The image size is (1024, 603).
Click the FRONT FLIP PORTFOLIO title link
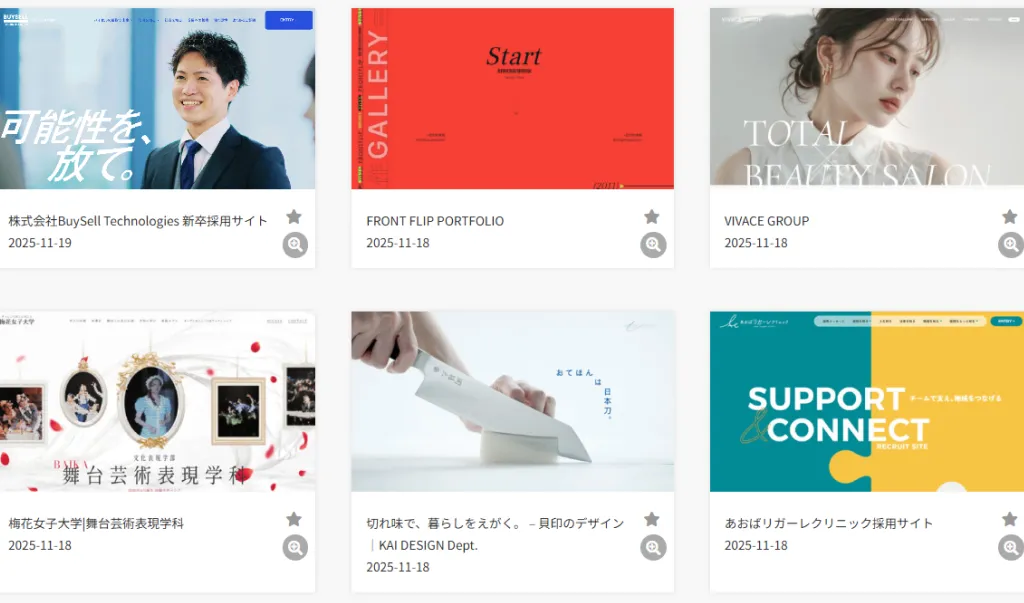(435, 221)
